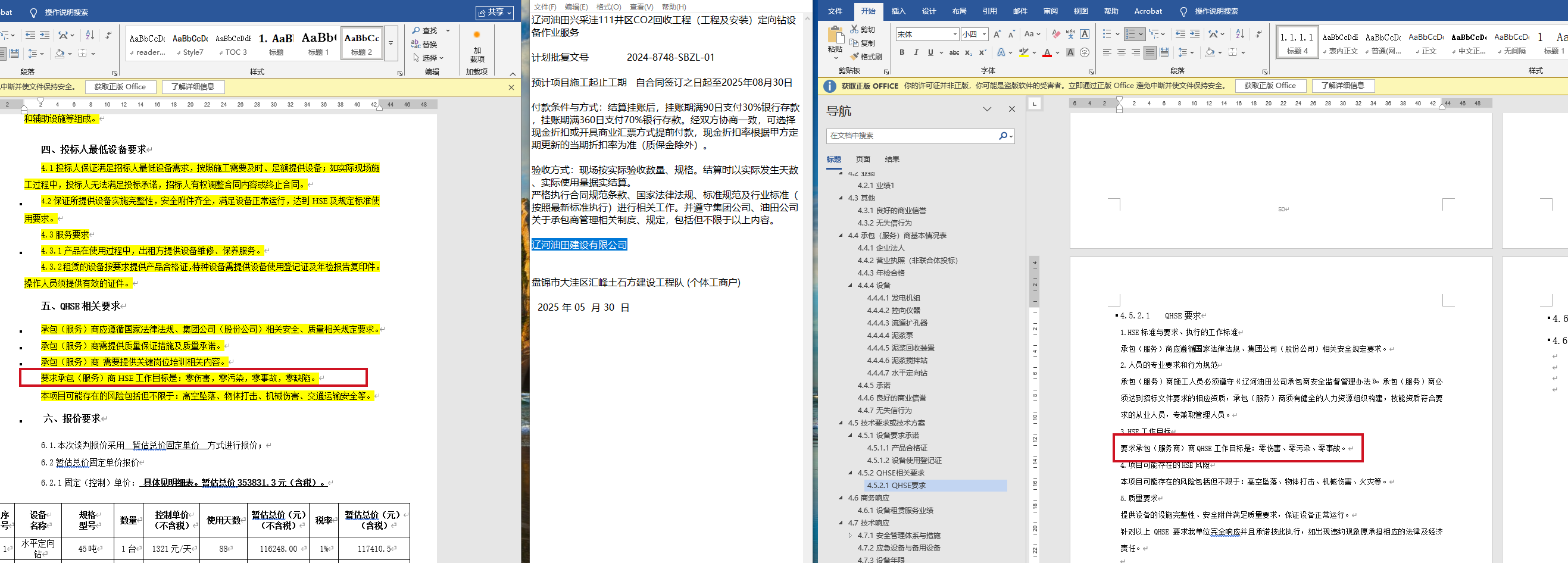
Task: Toggle paragraph marks display in left Word
Action: (108, 35)
